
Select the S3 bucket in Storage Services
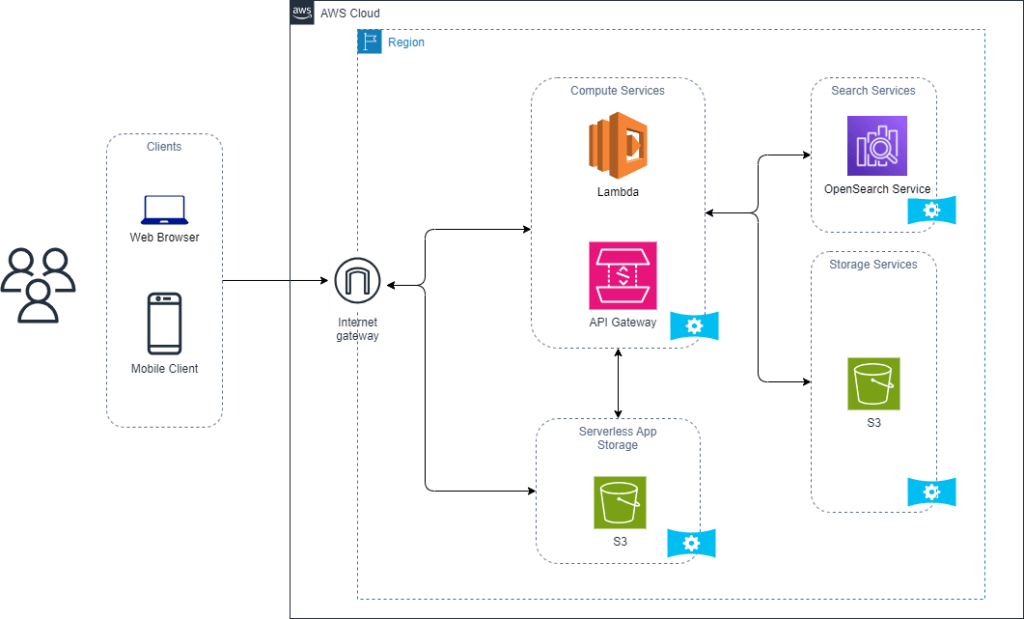click(874, 384)
